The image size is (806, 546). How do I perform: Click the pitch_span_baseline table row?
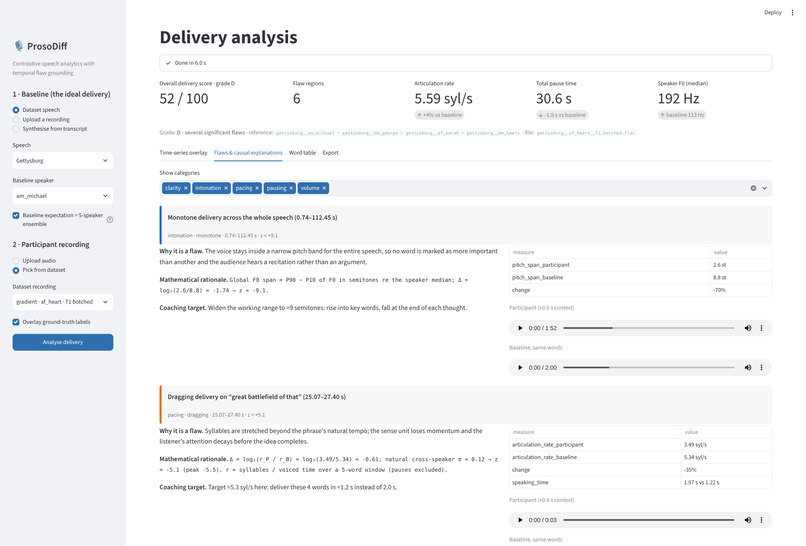coord(640,278)
